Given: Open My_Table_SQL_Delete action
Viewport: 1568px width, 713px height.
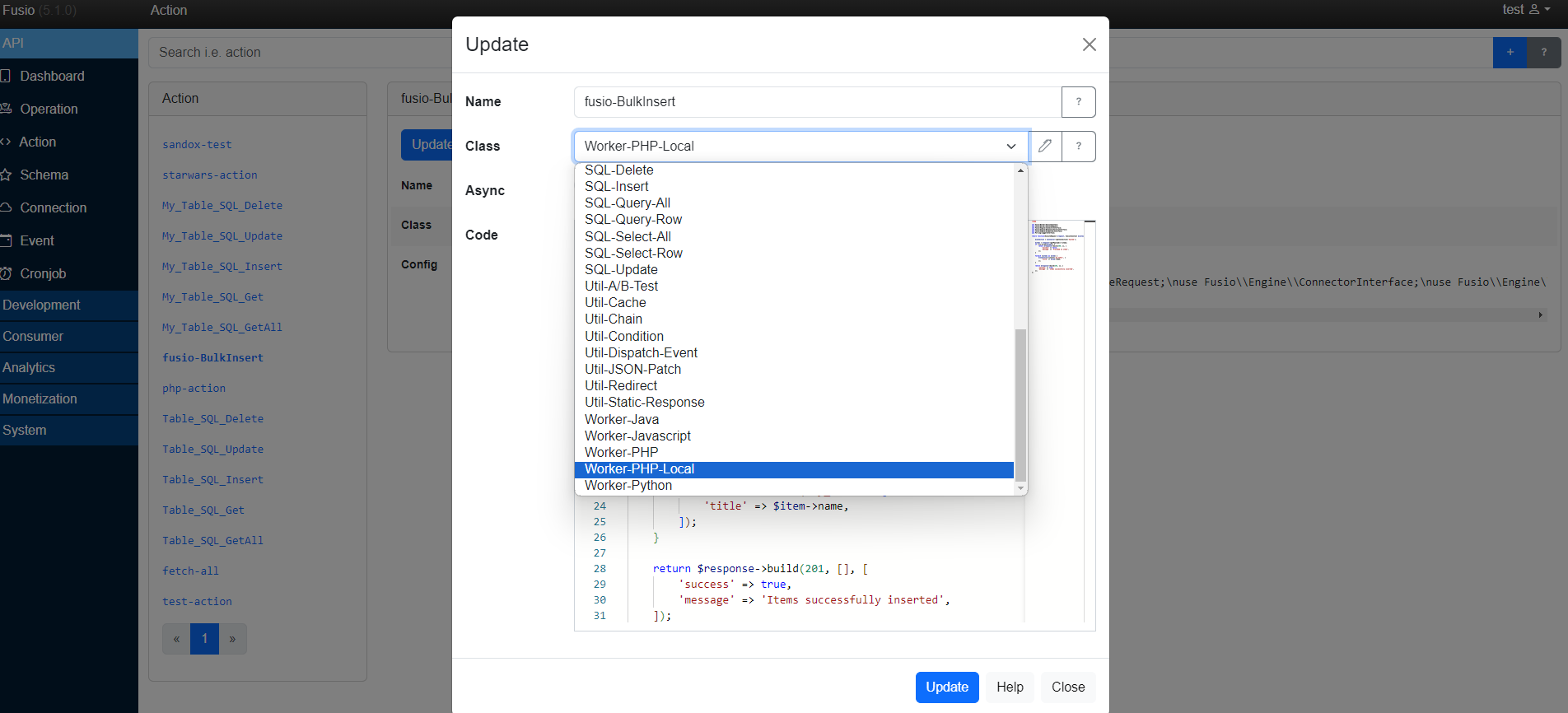Looking at the screenshot, I should pos(222,205).
